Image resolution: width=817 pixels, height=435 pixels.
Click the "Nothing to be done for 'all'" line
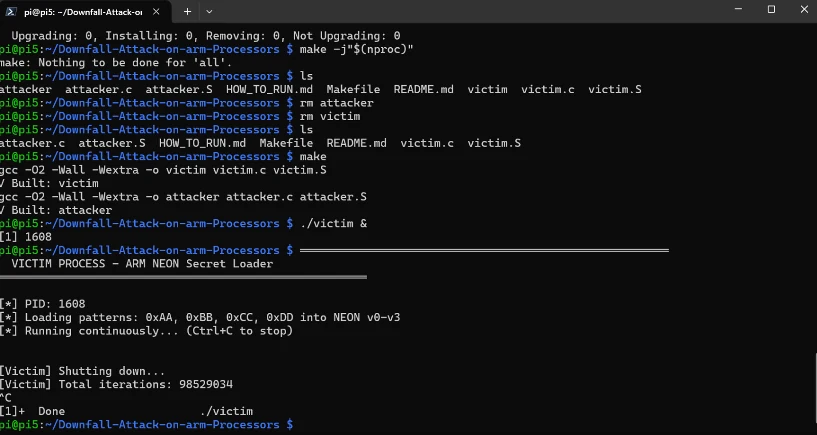point(116,63)
